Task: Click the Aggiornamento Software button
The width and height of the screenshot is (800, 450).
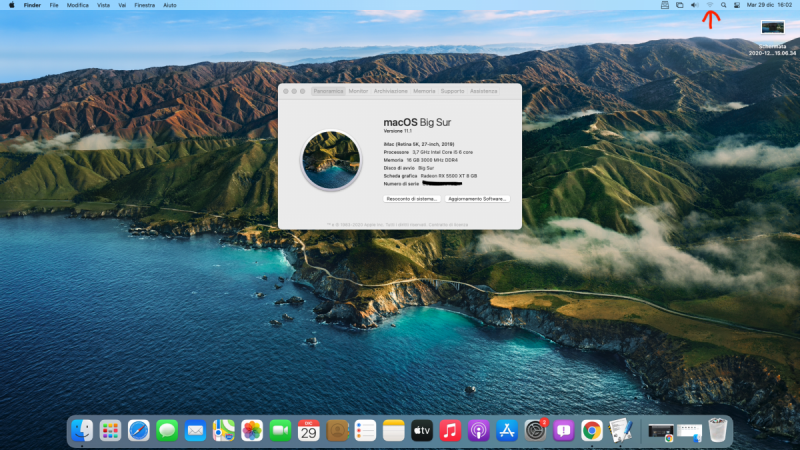Action: (x=478, y=199)
